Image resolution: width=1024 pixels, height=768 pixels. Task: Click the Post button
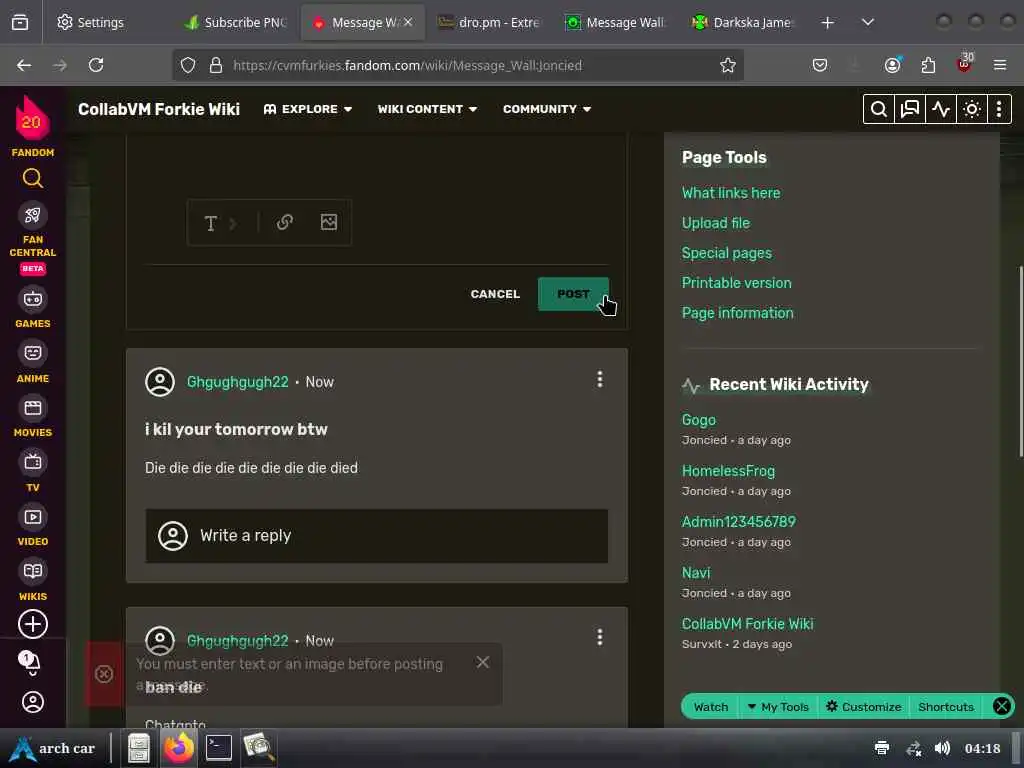573,294
